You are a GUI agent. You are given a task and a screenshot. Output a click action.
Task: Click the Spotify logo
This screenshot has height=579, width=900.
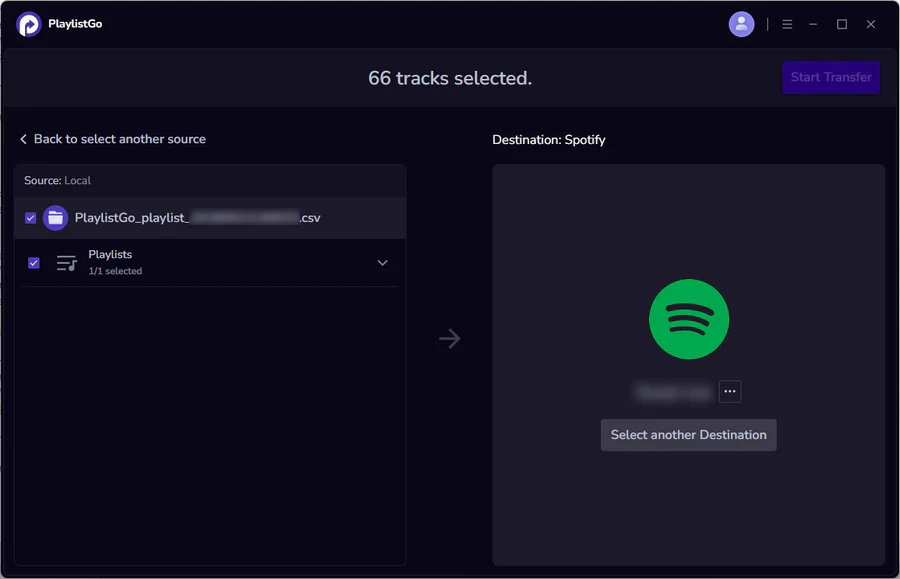tap(689, 319)
